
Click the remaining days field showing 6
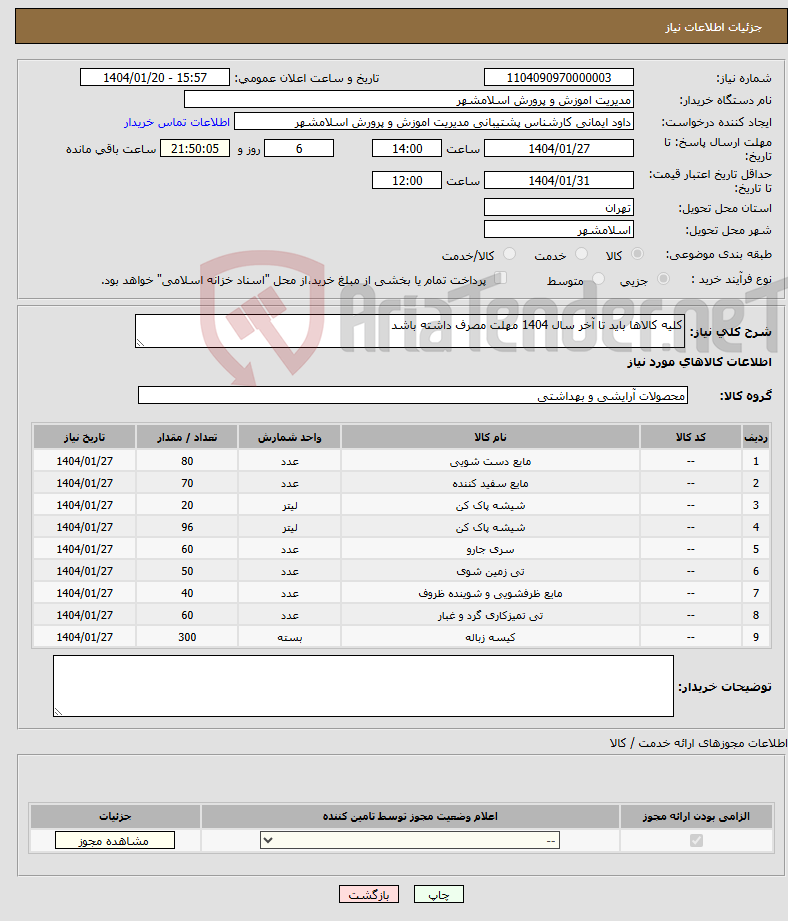(299, 149)
